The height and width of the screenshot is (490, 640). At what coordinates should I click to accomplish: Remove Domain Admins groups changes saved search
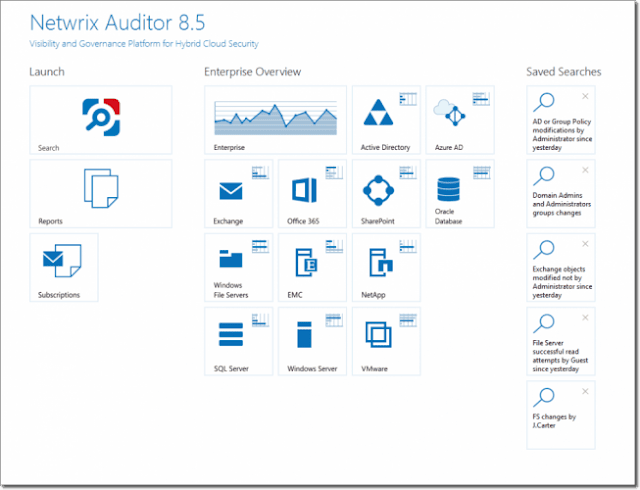[585, 170]
